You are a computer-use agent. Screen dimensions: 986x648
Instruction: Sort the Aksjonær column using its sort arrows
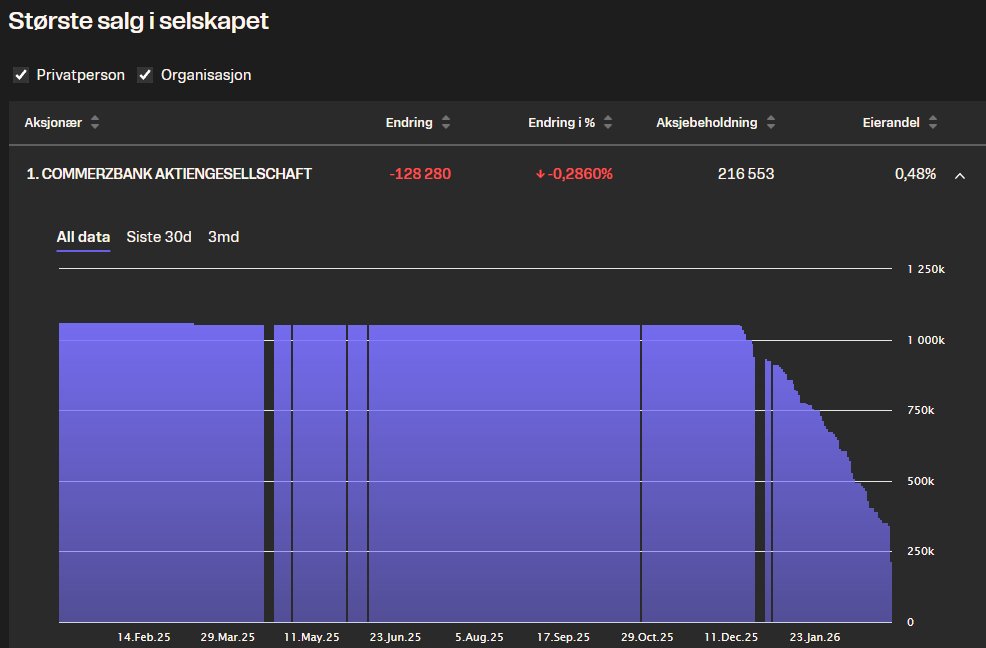pyautogui.click(x=94, y=122)
